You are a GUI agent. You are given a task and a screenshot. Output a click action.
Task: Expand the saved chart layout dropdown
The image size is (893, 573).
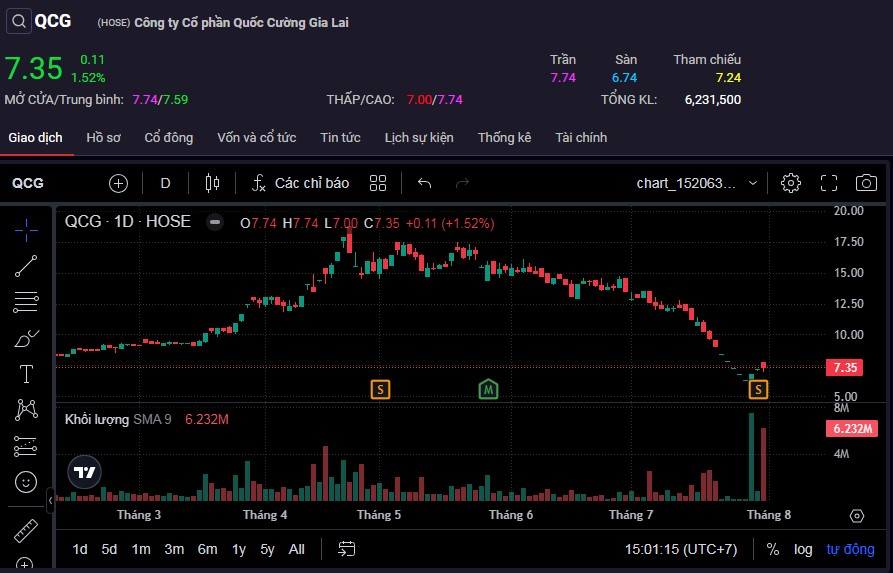pos(752,183)
